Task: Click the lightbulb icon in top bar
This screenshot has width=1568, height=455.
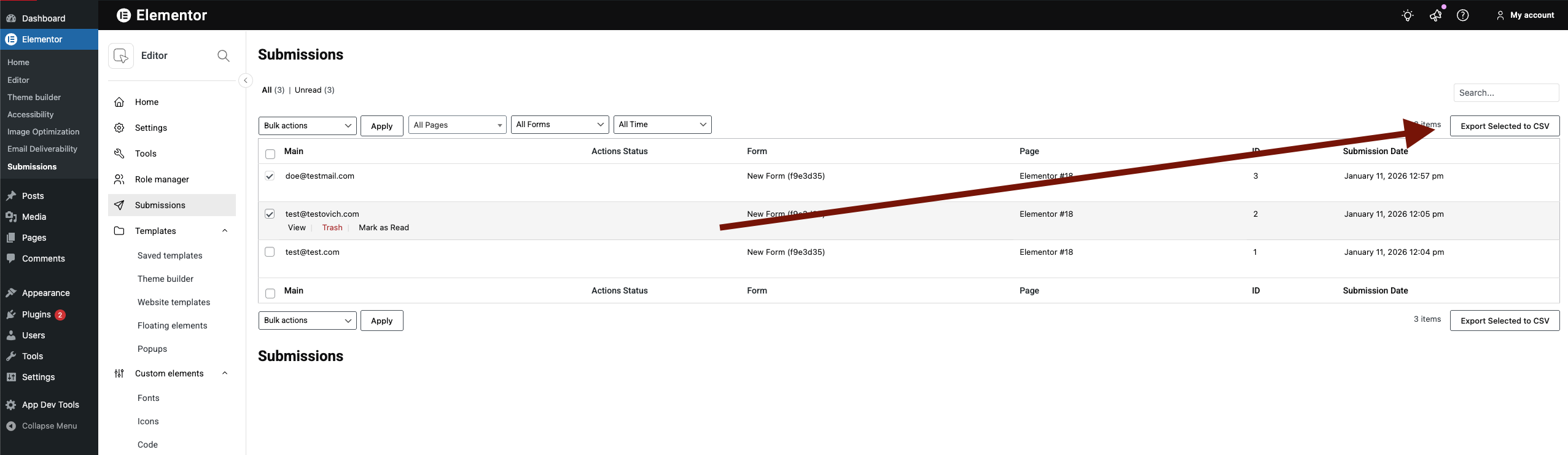Action: [1407, 15]
